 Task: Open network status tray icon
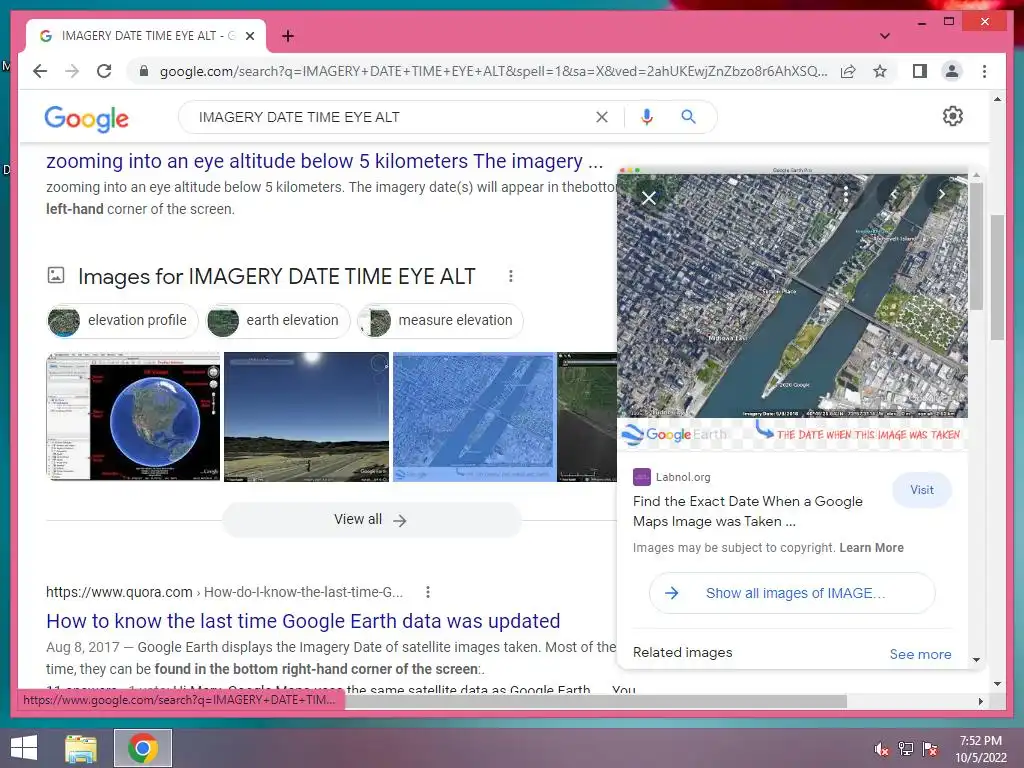click(906, 749)
